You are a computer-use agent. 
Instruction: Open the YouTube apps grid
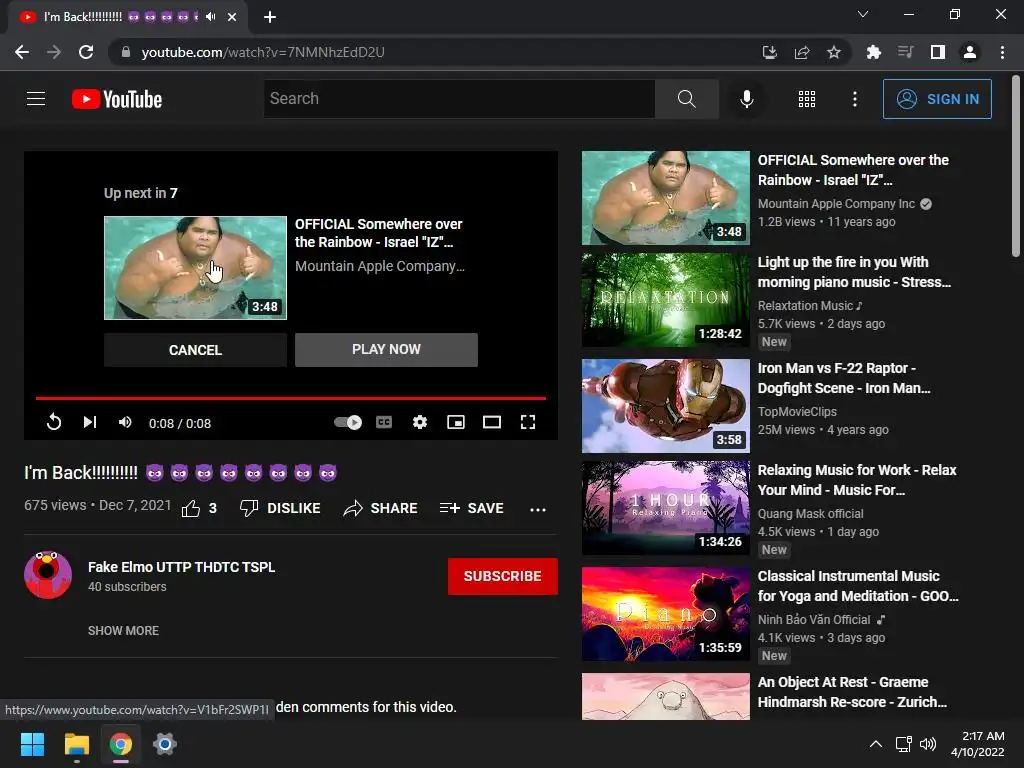pyautogui.click(x=807, y=99)
